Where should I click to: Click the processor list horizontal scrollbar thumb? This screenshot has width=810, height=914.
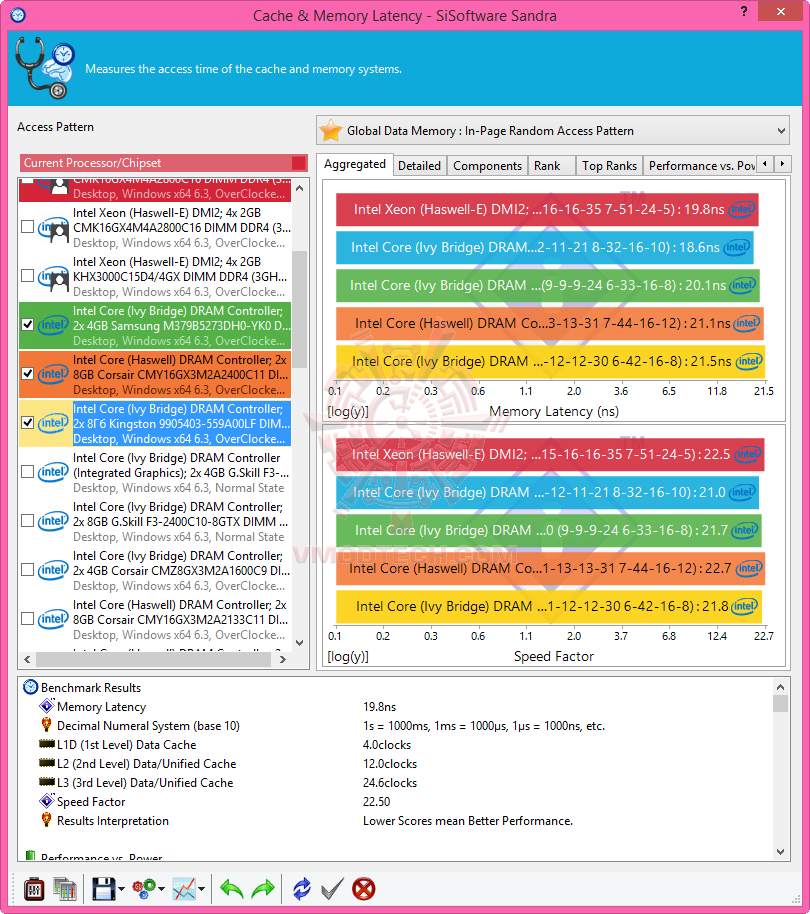click(x=153, y=659)
